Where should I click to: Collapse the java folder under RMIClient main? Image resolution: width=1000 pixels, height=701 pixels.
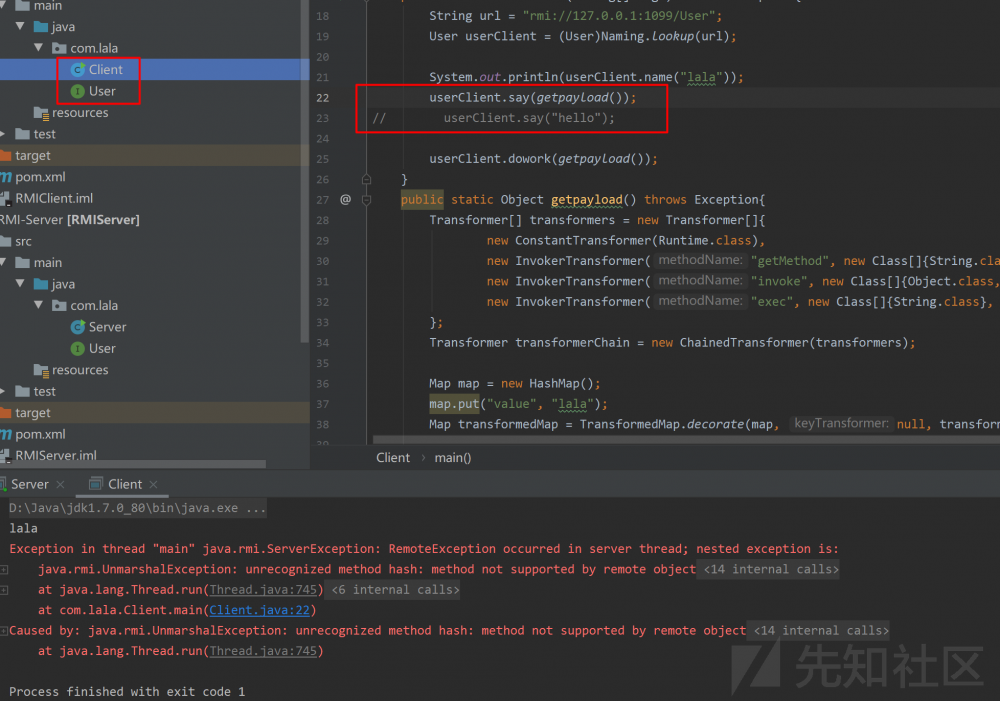[x=20, y=26]
